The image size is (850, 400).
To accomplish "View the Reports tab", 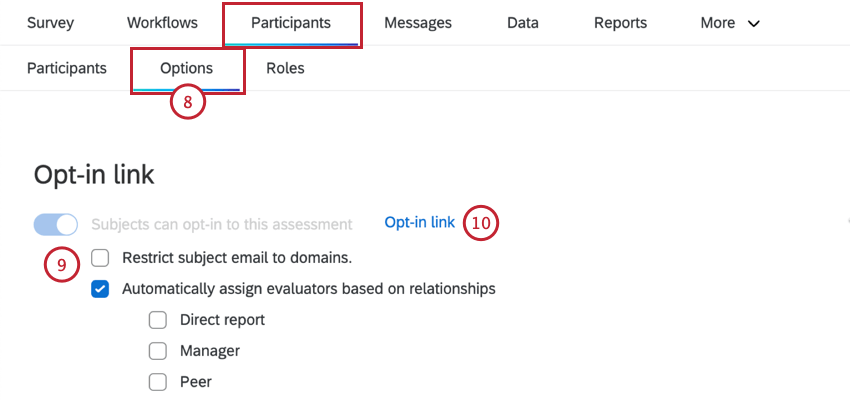I will 620,23.
